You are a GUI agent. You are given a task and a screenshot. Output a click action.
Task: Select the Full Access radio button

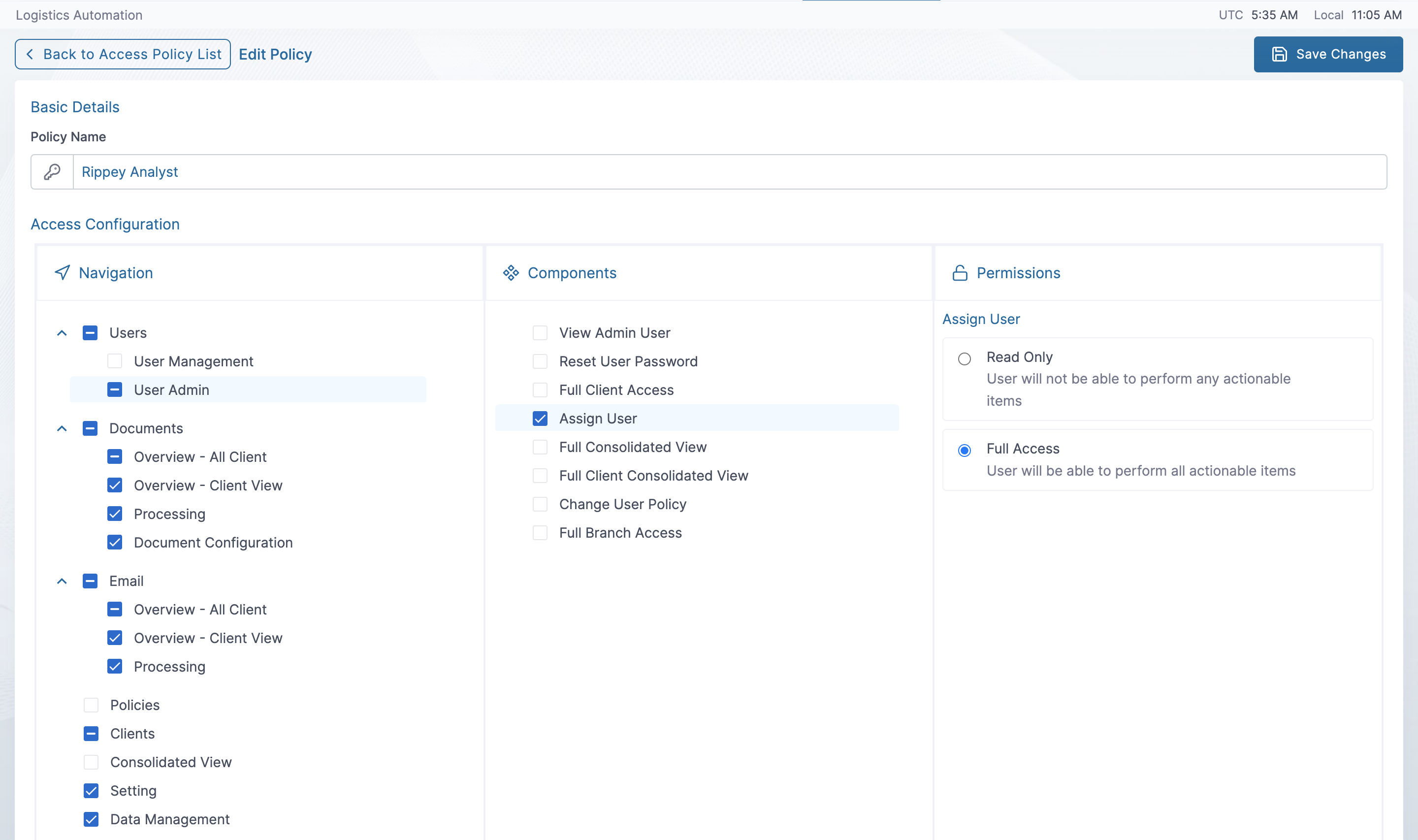tap(964, 451)
